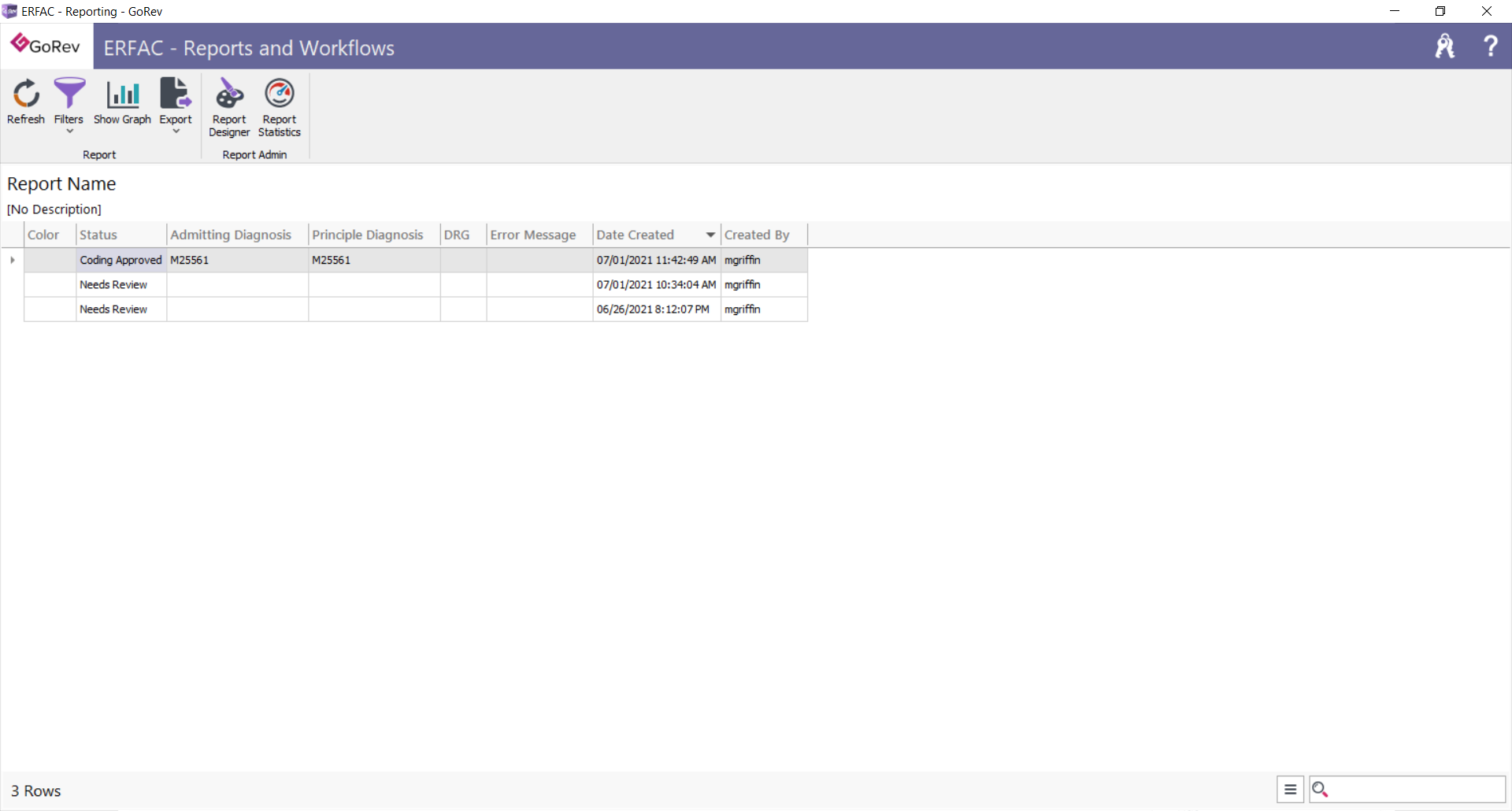The image size is (1512, 811).
Task: Sort by Admitting Diagnosis column header
Action: click(x=238, y=235)
